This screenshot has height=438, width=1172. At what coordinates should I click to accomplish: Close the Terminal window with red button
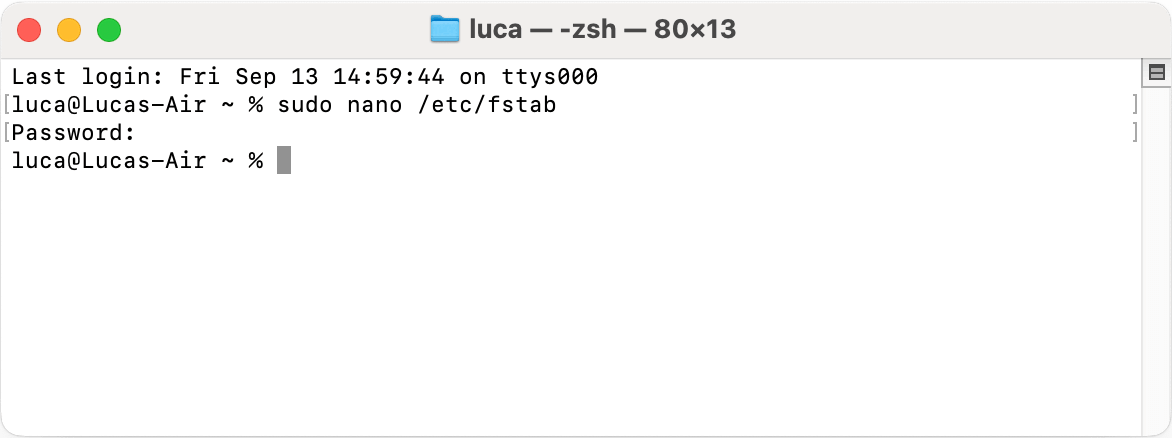point(29,30)
